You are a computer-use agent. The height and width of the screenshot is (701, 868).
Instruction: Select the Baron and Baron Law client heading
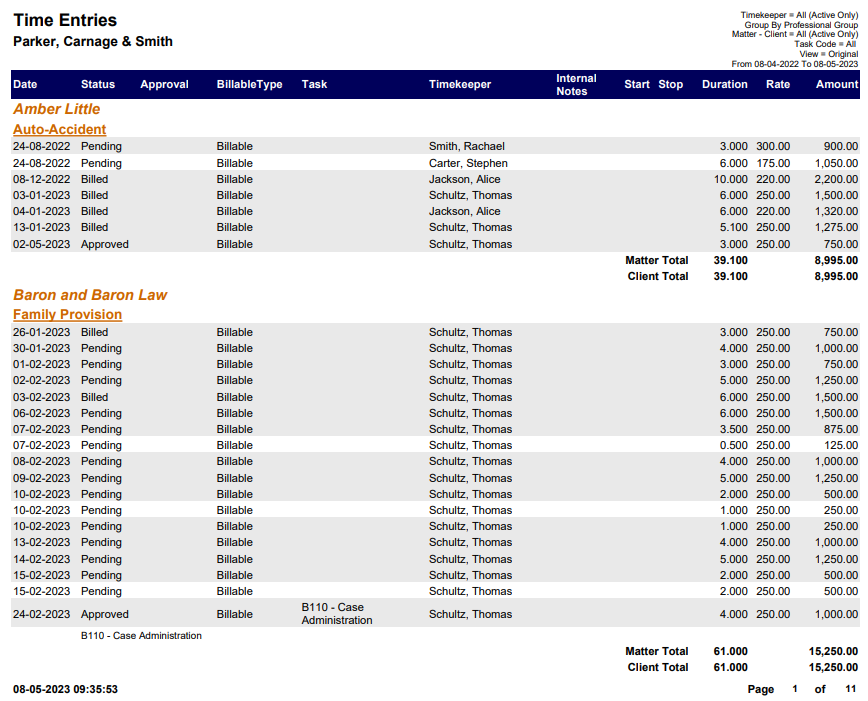[90, 295]
